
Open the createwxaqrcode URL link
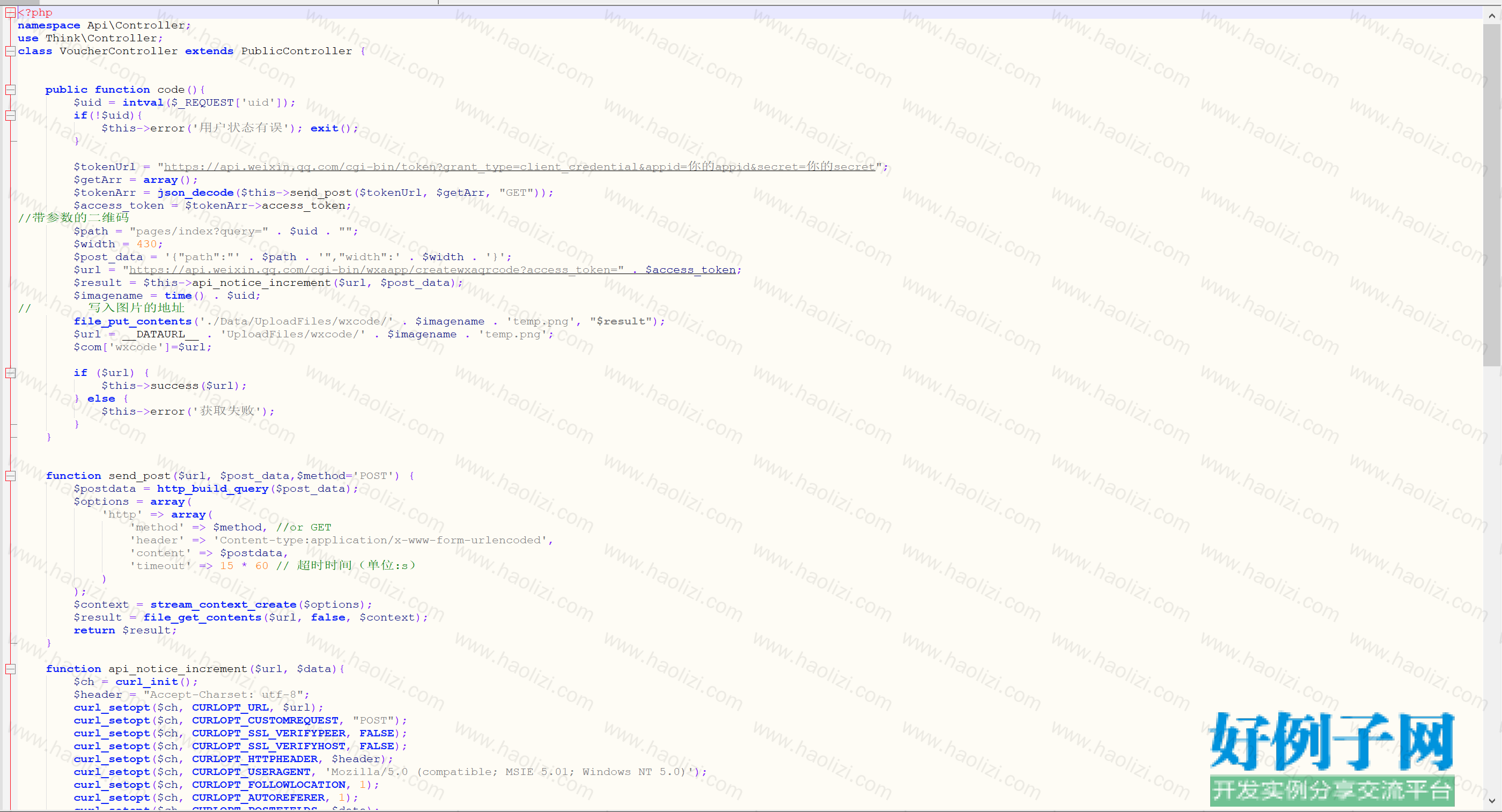point(432,270)
